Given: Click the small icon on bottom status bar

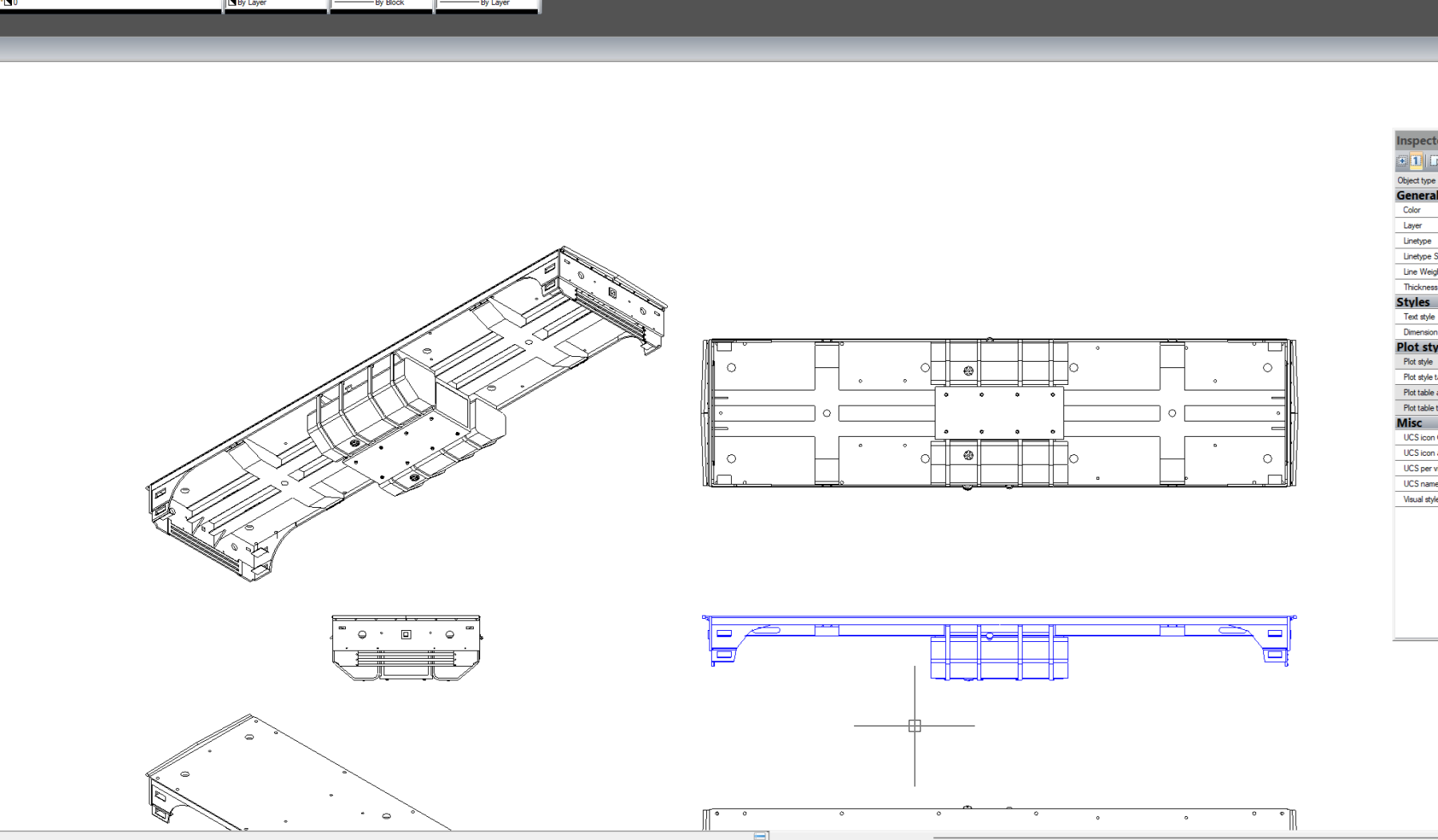Looking at the screenshot, I should 761,835.
